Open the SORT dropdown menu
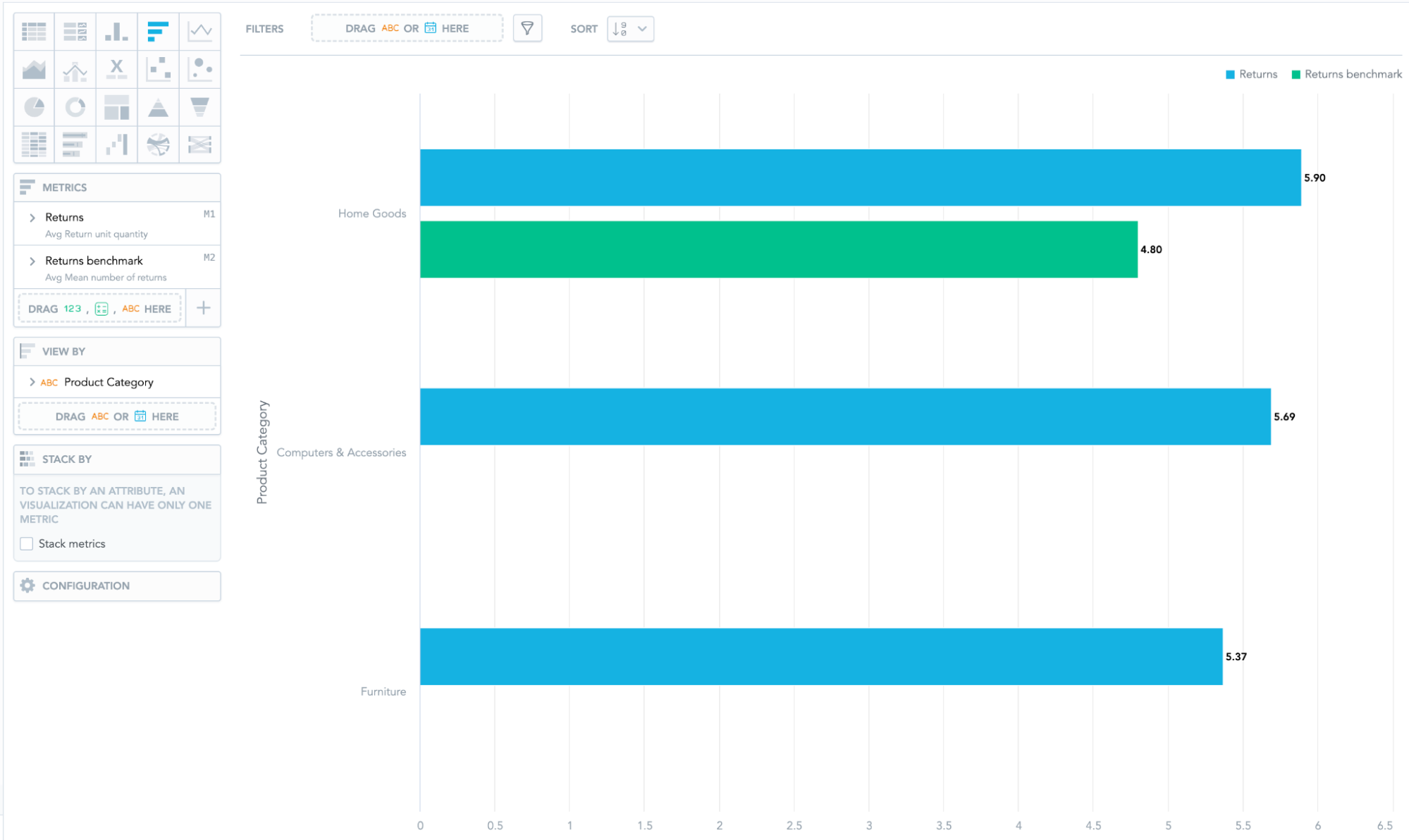Viewport: 1409px width, 840px height. click(629, 28)
